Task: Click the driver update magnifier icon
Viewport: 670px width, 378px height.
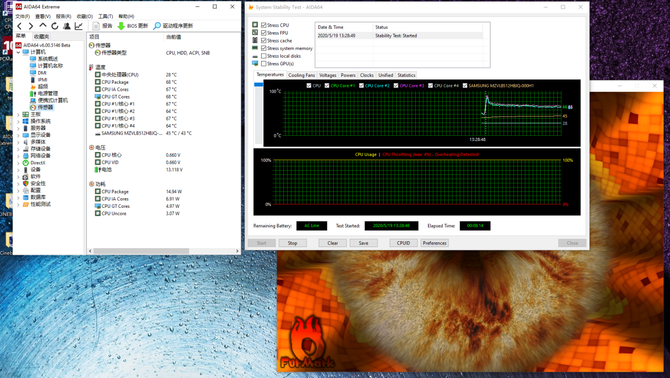Action: [157, 26]
